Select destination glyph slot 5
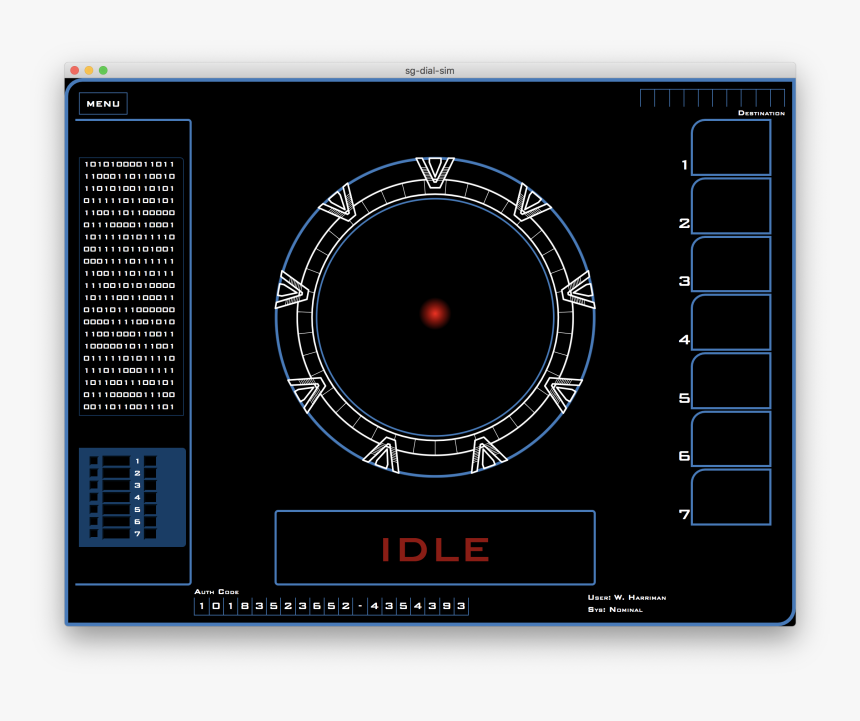The width and height of the screenshot is (860, 721). coord(731,381)
